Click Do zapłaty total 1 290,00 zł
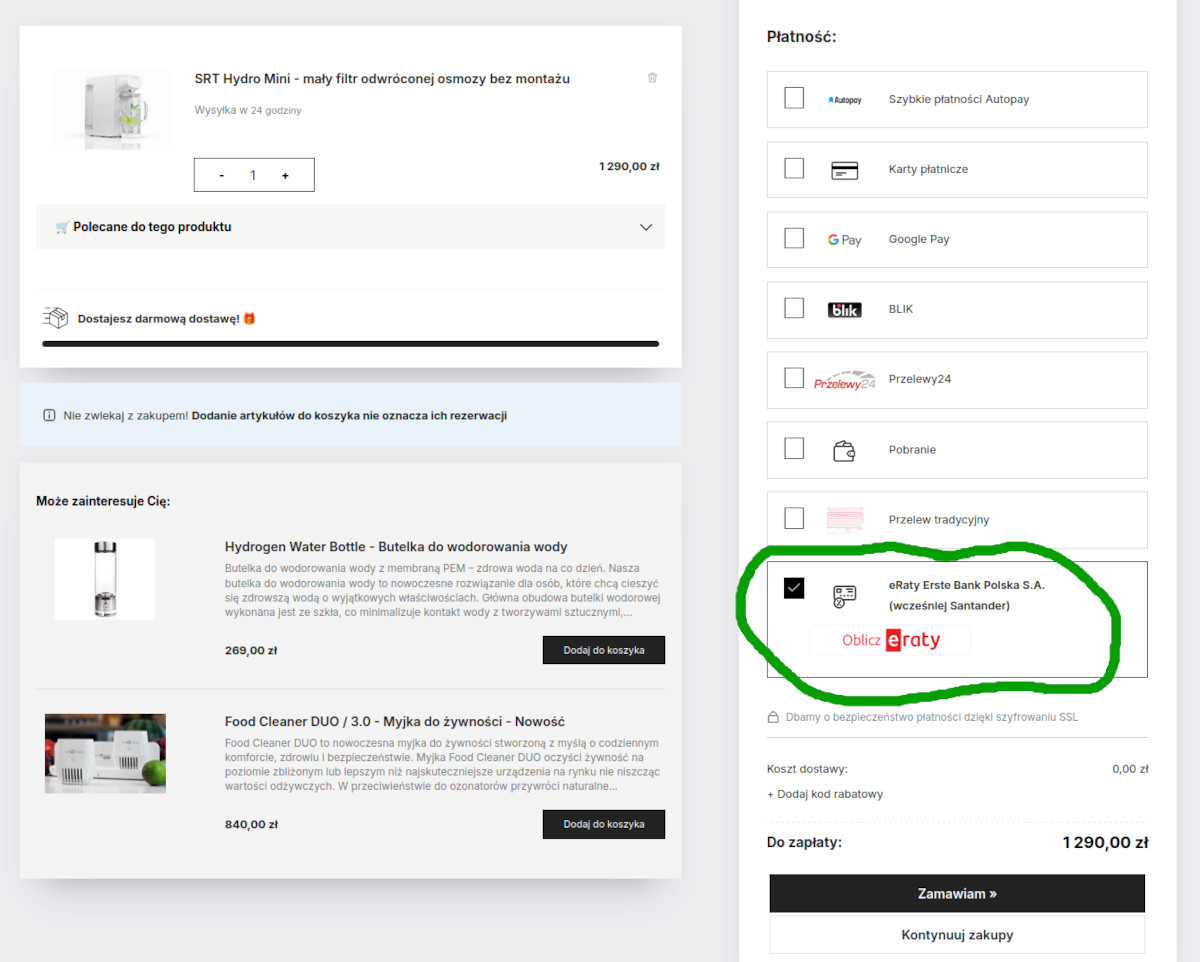Screen dimensions: 1200x962 point(1105,843)
